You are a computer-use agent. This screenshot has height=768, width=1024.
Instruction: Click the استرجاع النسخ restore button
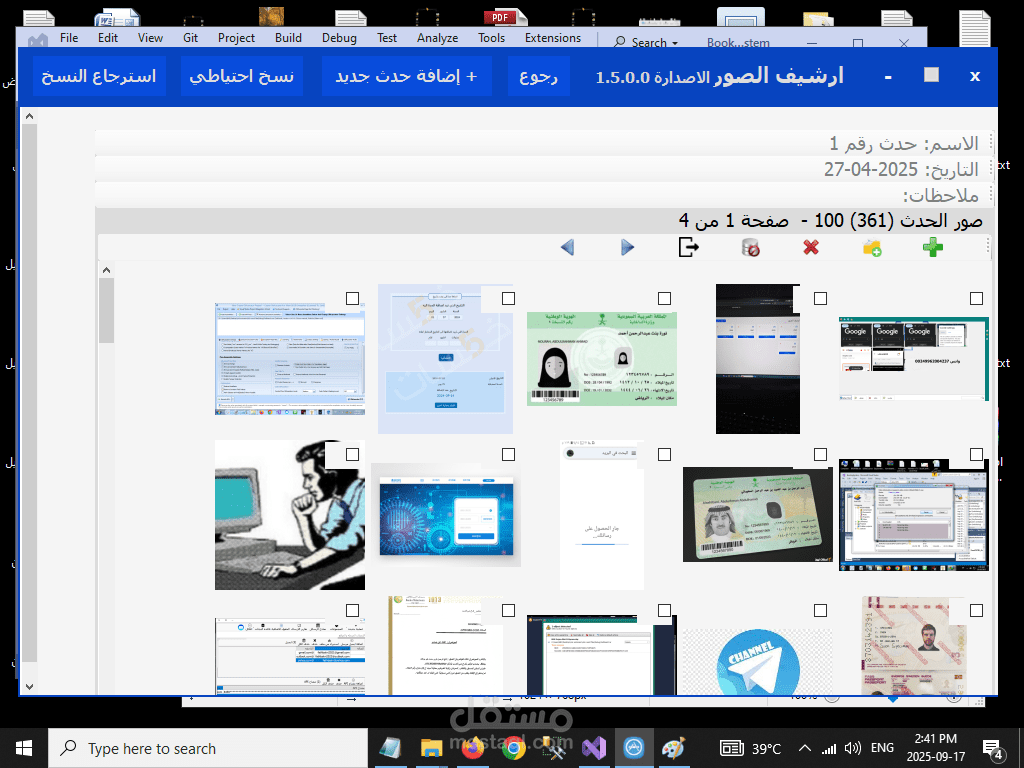coord(99,76)
